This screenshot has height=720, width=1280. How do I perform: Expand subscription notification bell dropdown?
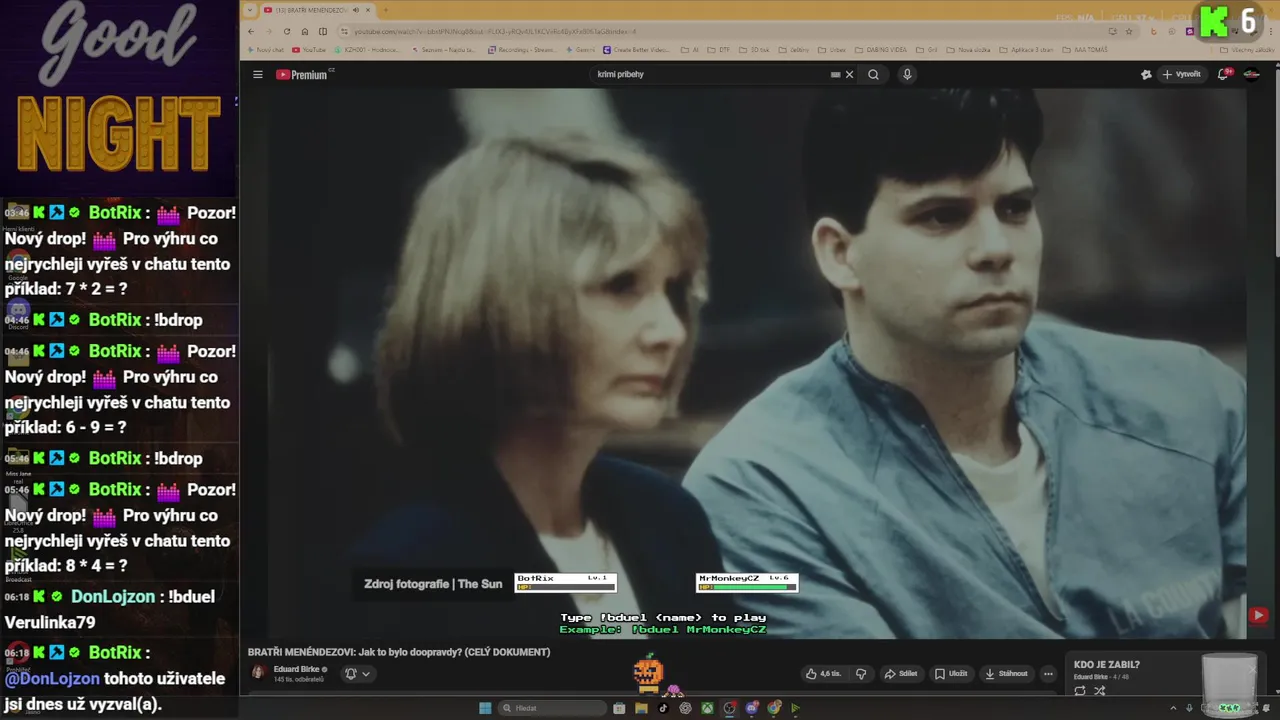(x=357, y=674)
